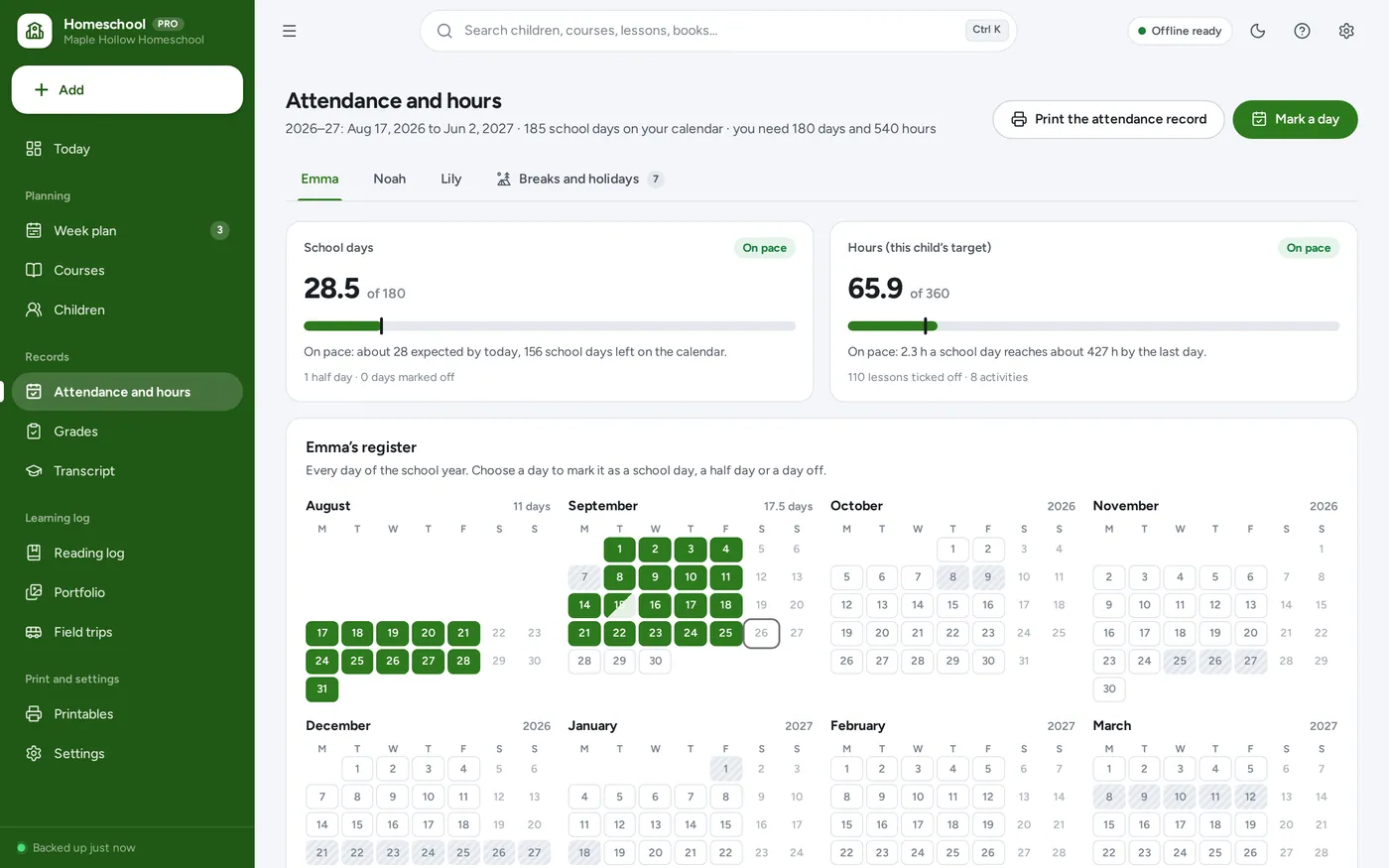
Task: Open Portfolio in the Learning log section
Action: (x=127, y=592)
